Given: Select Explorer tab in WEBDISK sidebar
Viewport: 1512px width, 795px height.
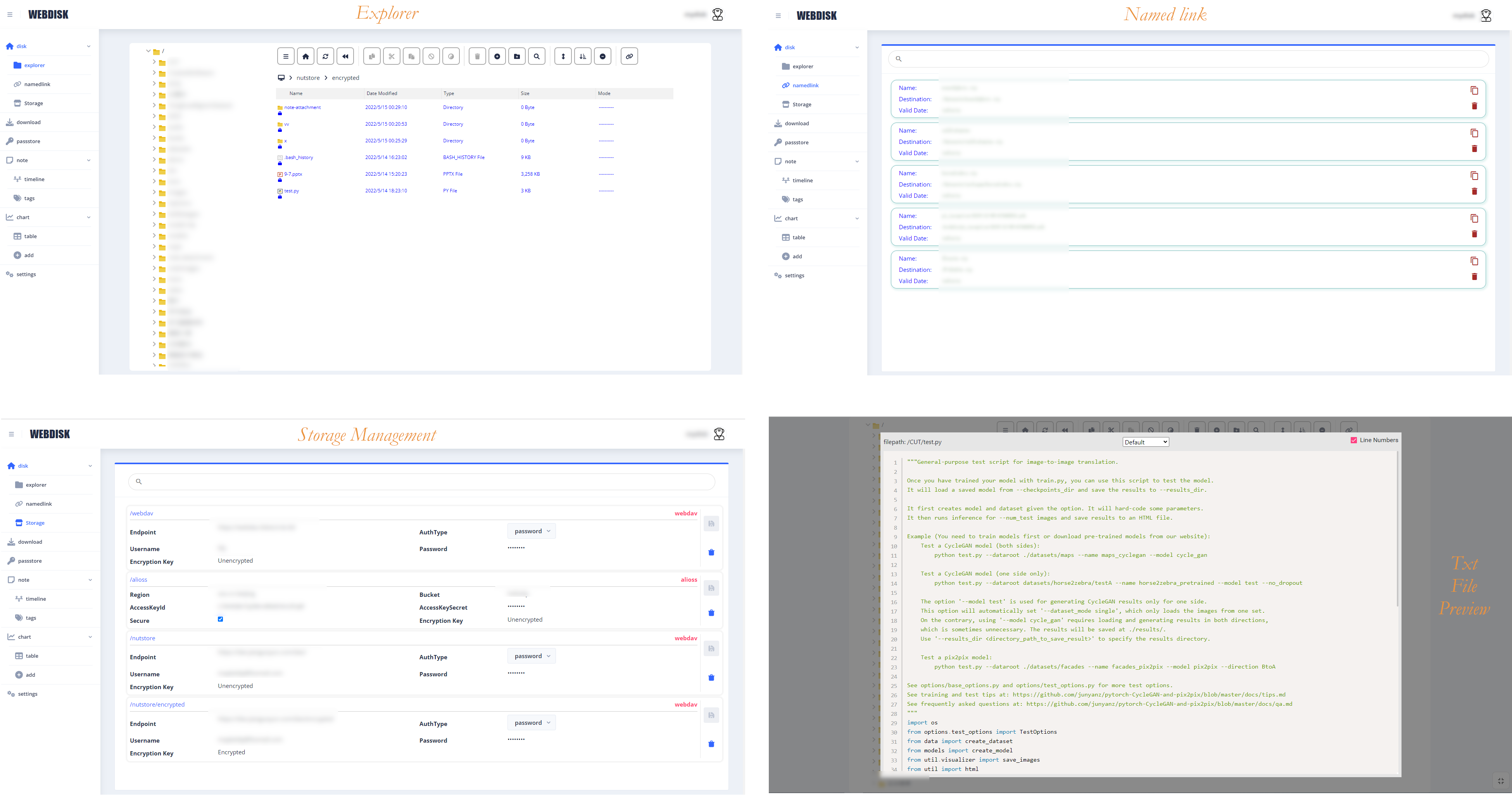Looking at the screenshot, I should click(35, 65).
